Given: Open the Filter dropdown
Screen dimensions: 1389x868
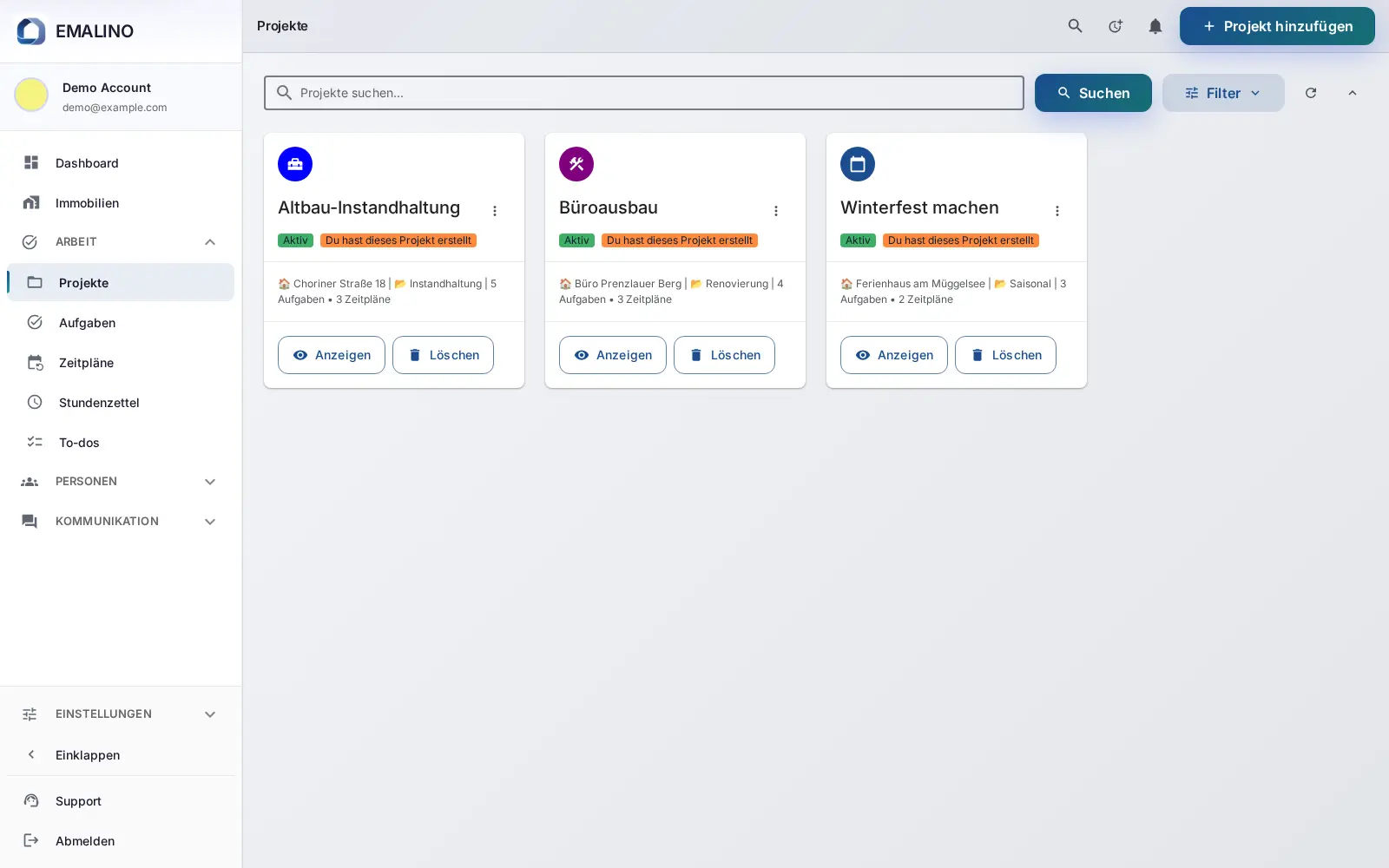Looking at the screenshot, I should [x=1223, y=93].
